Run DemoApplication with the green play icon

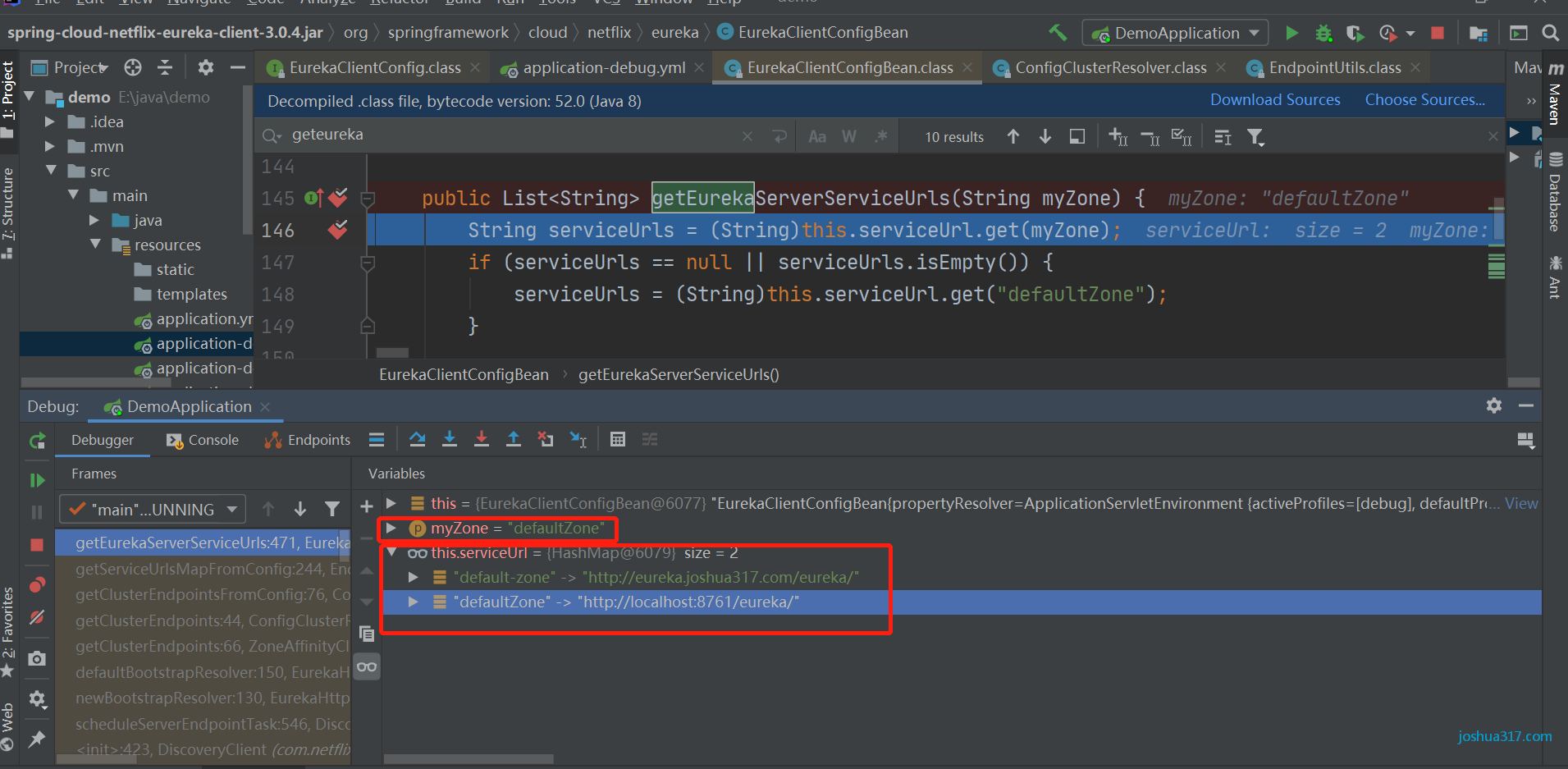coord(1291,33)
